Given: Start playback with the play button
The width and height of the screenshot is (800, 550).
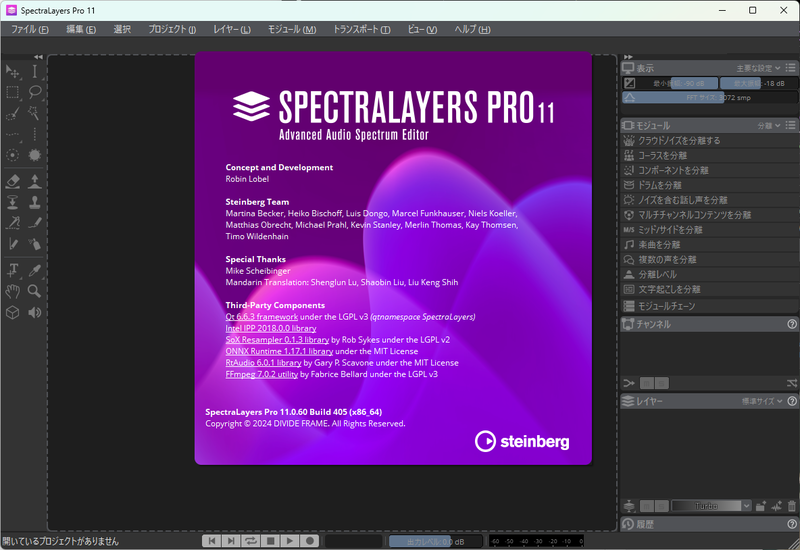Looking at the screenshot, I should [290, 541].
